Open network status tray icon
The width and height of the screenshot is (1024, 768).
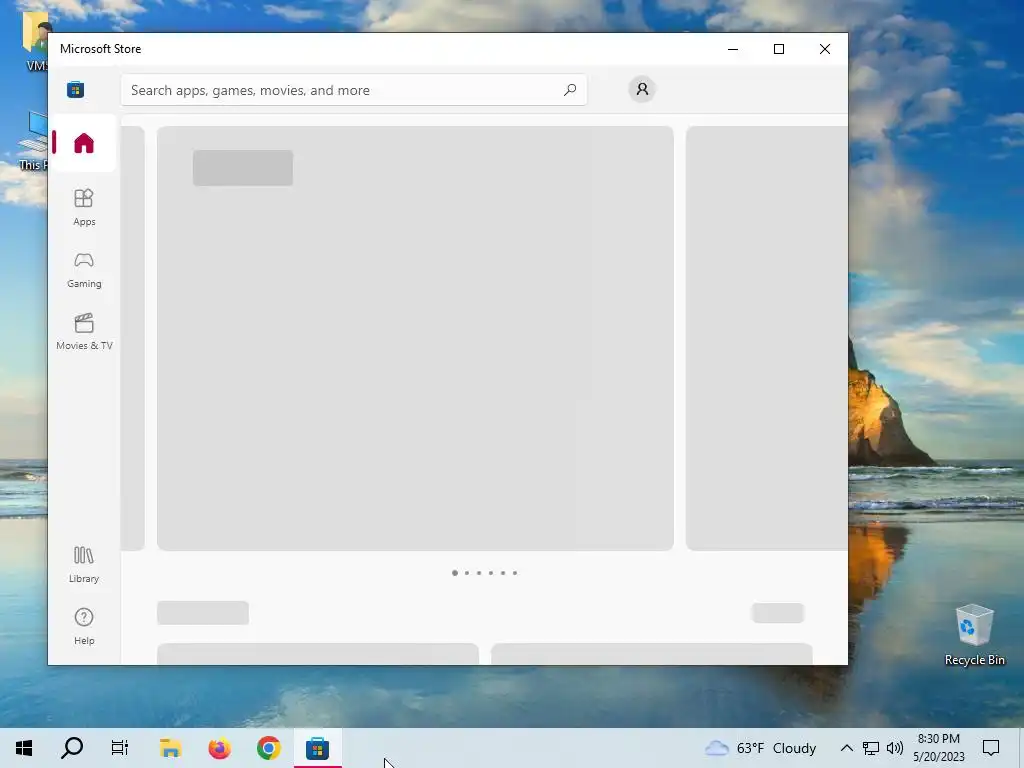tap(871, 748)
